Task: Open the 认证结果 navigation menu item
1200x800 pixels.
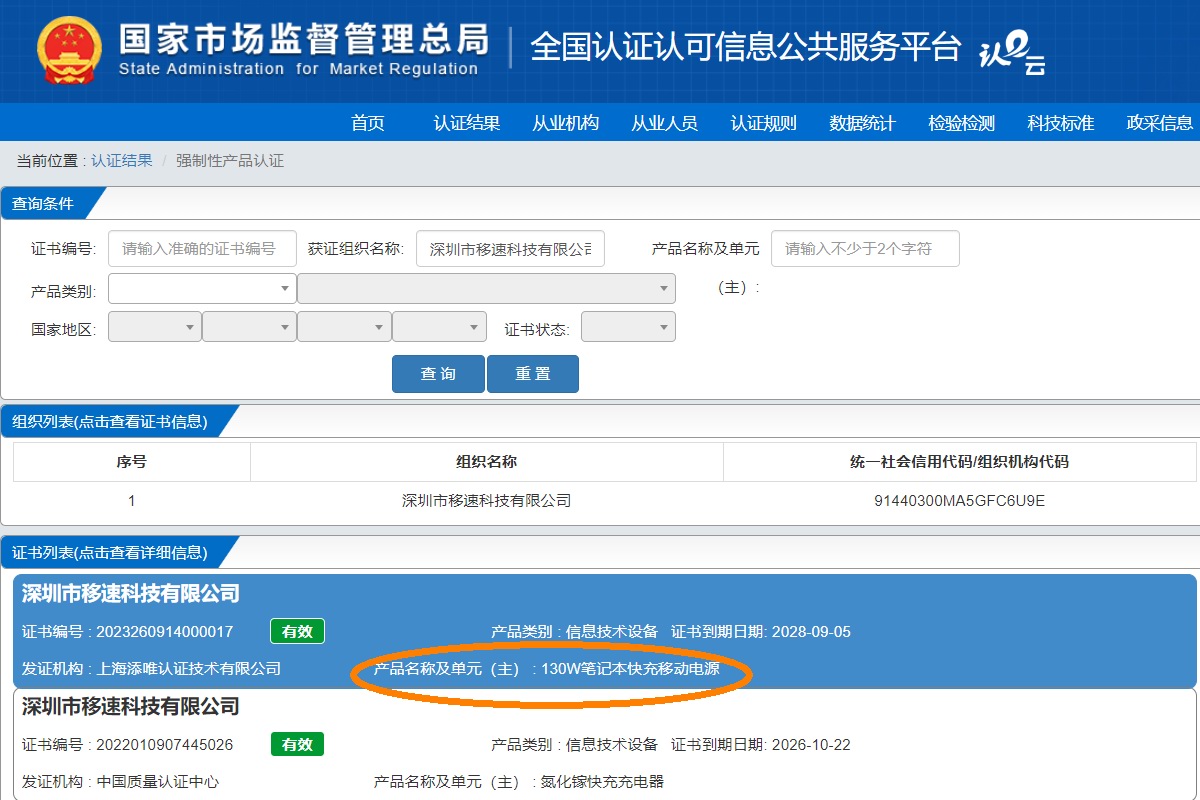Action: coord(467,123)
